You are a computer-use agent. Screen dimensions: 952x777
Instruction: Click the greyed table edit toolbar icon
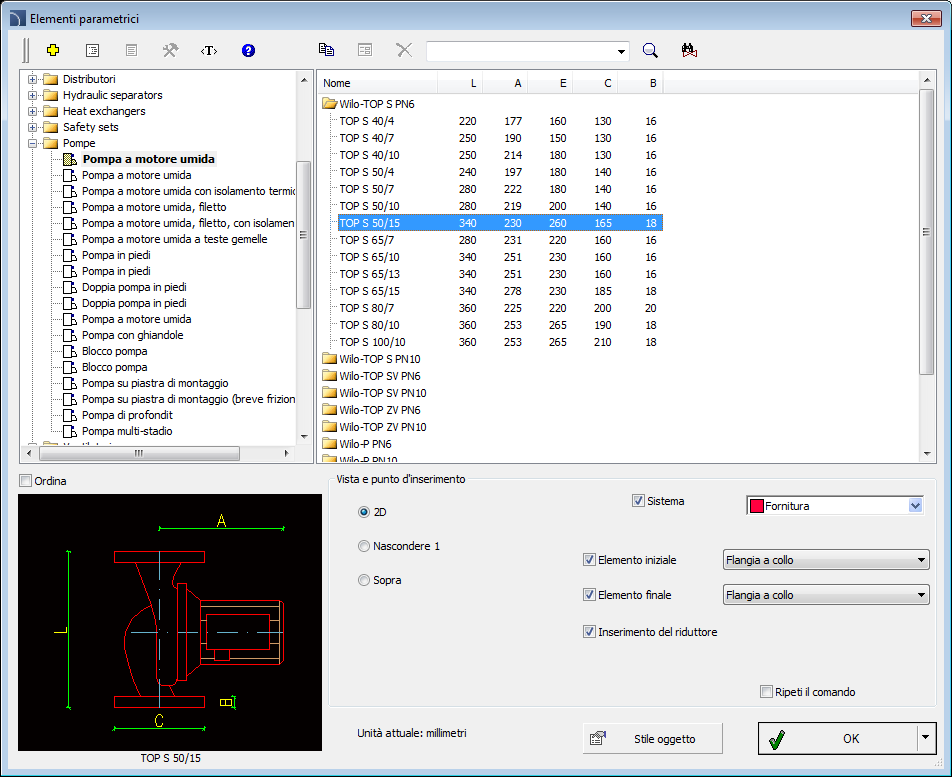tap(365, 50)
